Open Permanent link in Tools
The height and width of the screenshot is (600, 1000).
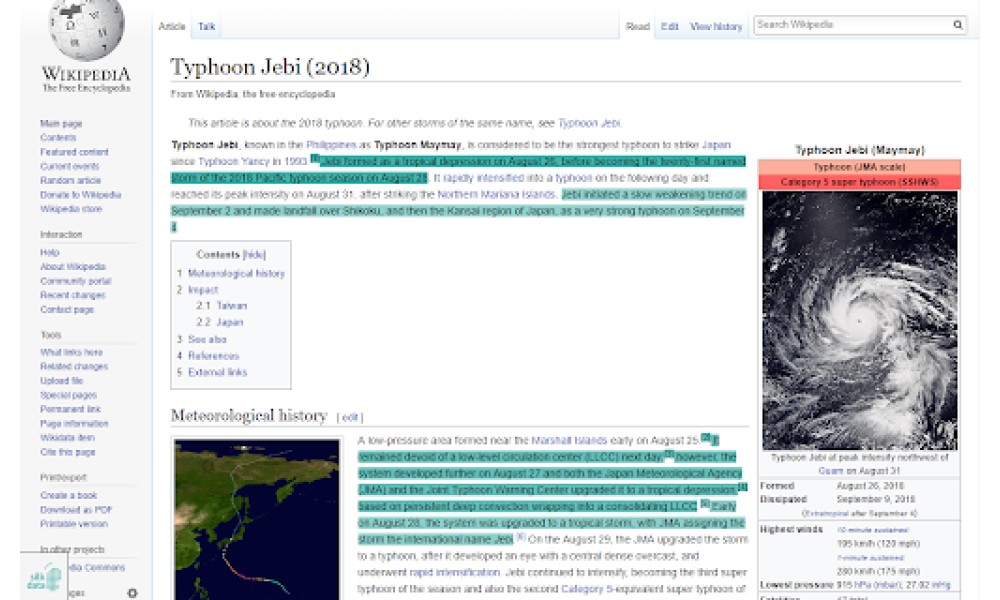pyautogui.click(x=70, y=409)
